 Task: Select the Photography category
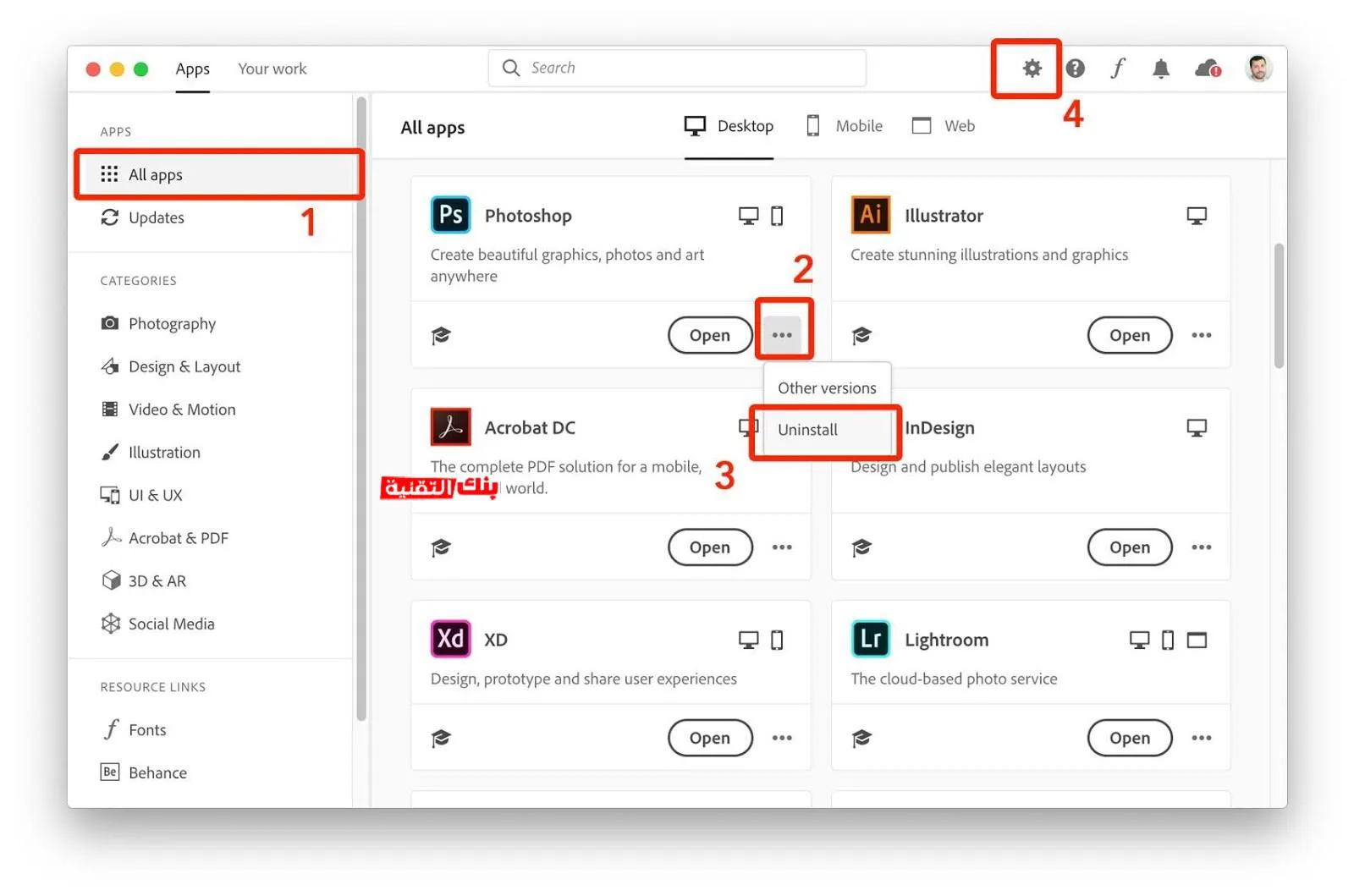[x=212, y=323]
